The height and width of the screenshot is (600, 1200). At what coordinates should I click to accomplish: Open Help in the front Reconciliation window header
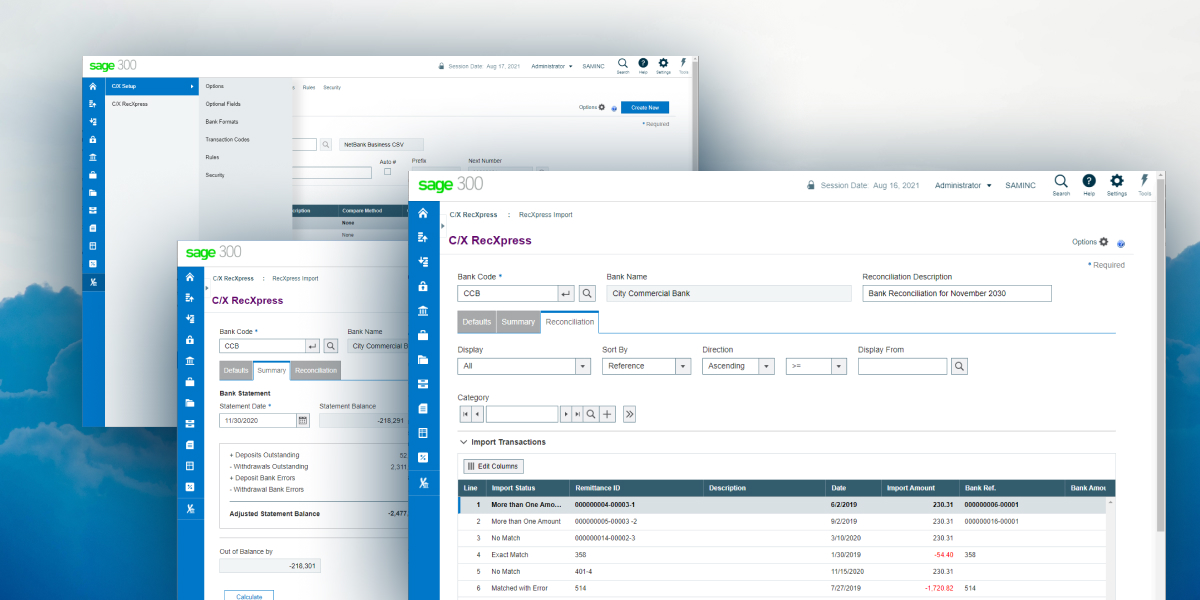(1089, 184)
